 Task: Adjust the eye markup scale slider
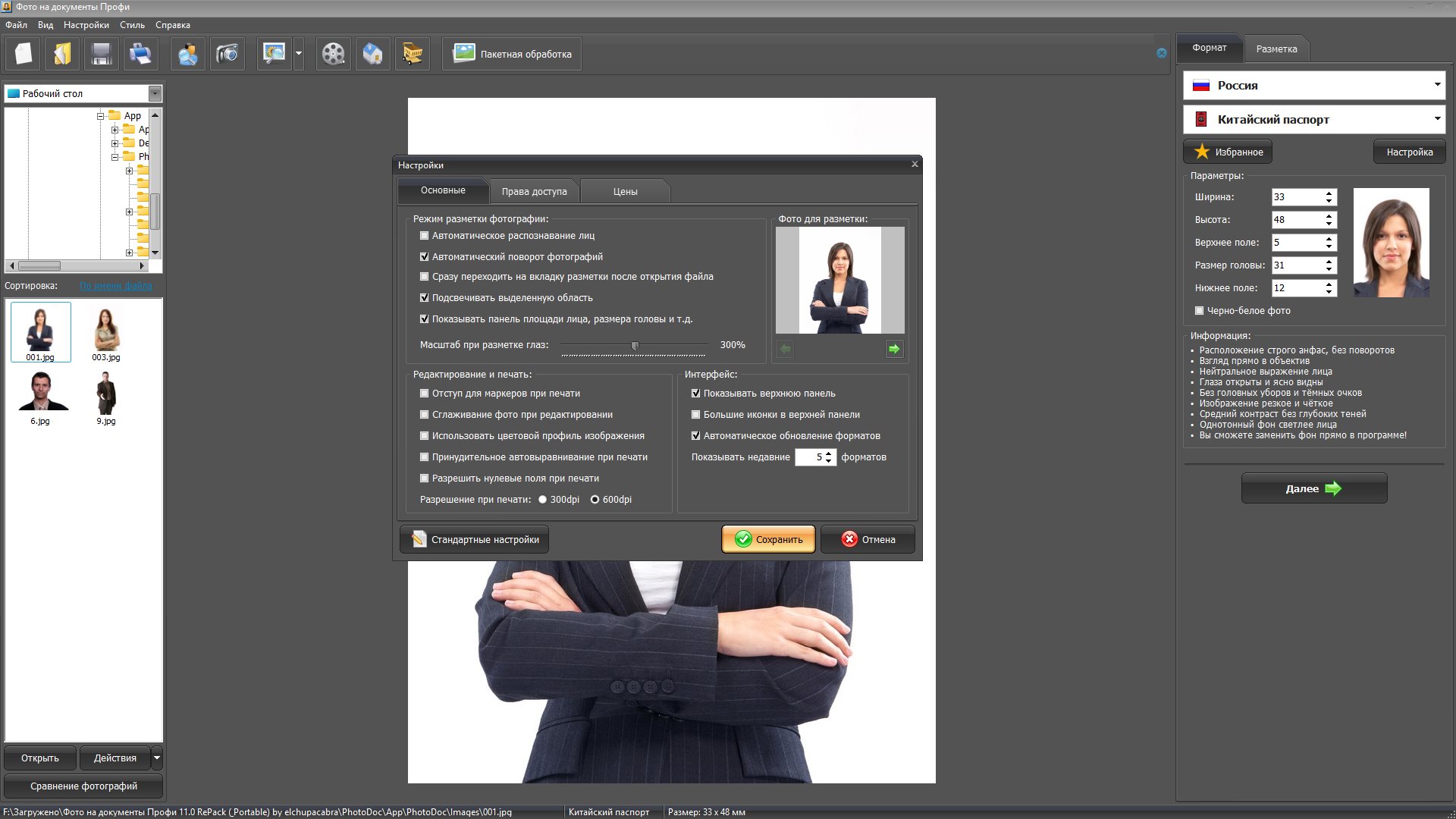[x=635, y=346]
